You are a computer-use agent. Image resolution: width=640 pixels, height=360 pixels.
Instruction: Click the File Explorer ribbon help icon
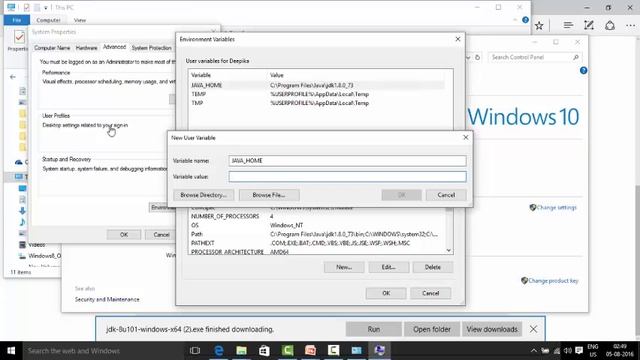click(x=525, y=20)
